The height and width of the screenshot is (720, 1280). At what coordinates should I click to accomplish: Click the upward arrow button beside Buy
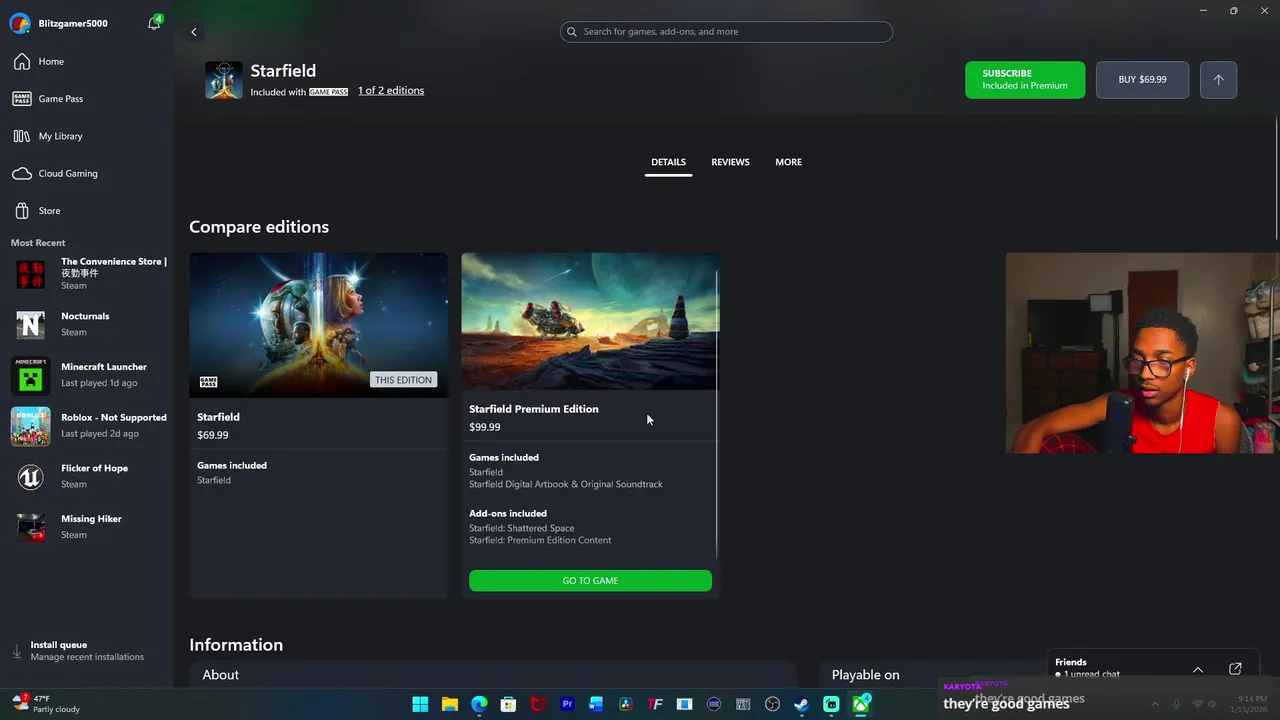[x=1218, y=80]
